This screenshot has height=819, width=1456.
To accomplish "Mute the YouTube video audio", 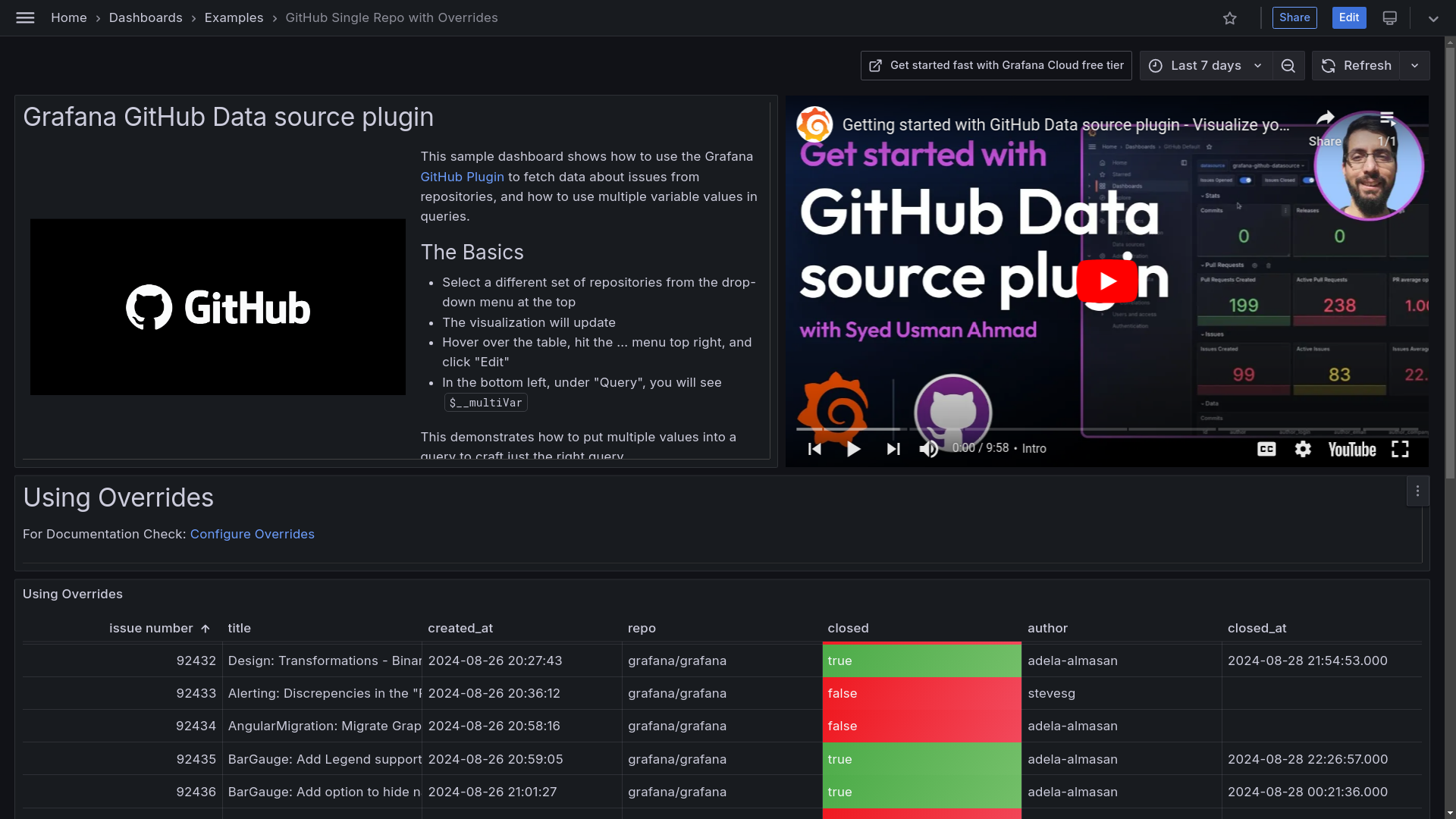I will click(927, 449).
